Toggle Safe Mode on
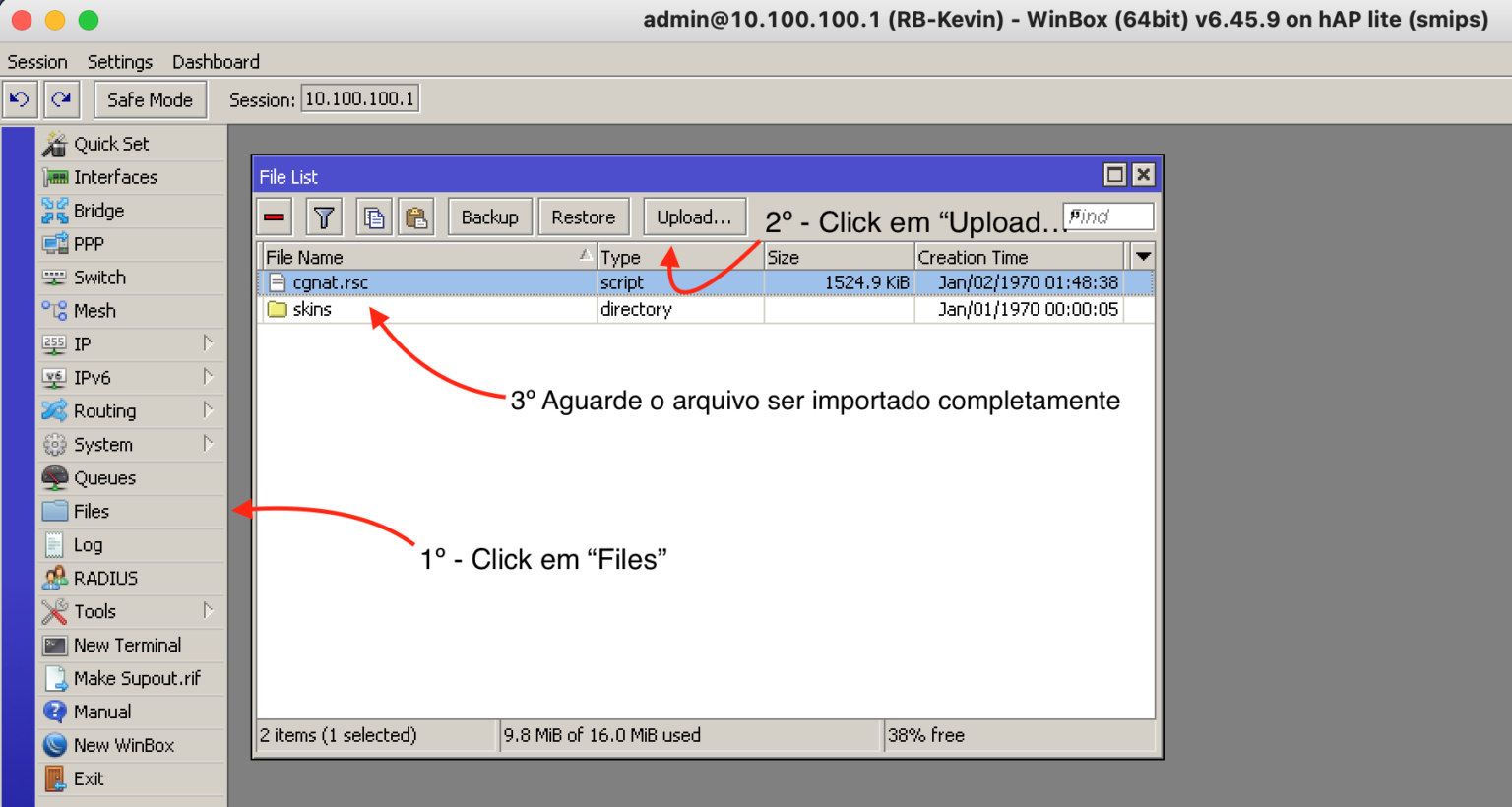 pyautogui.click(x=150, y=98)
